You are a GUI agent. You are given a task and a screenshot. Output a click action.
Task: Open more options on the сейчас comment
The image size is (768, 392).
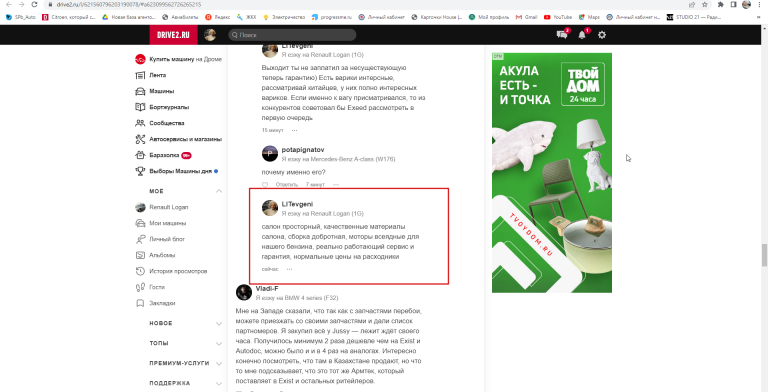[x=289, y=269]
